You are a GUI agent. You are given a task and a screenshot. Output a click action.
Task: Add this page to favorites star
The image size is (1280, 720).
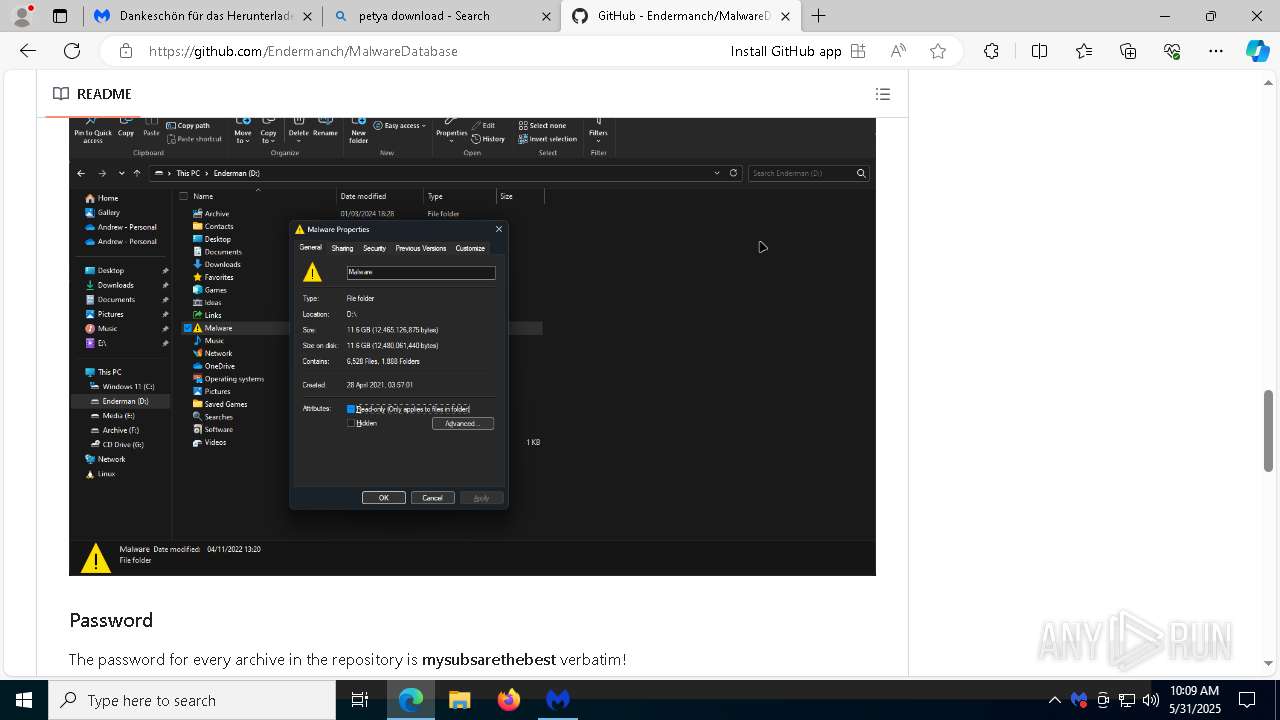pos(938,51)
